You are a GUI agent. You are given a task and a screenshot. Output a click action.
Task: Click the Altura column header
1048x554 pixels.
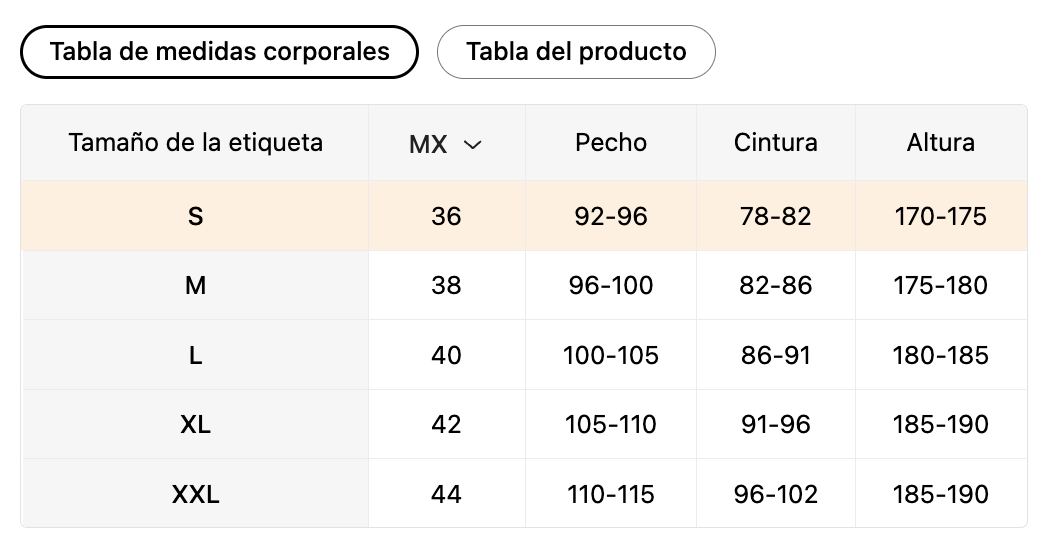click(940, 143)
